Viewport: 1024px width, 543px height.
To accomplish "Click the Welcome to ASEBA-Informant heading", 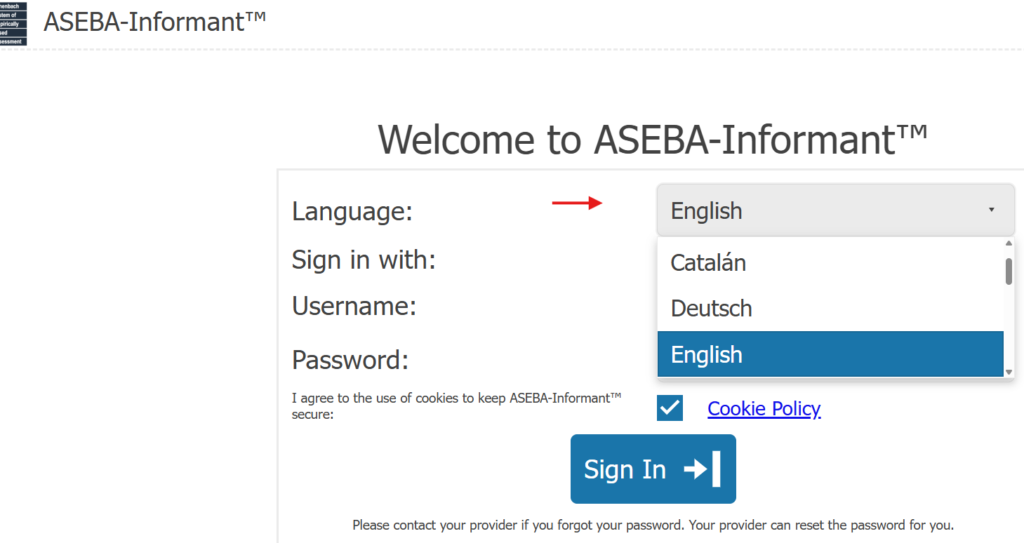I will pos(652,139).
